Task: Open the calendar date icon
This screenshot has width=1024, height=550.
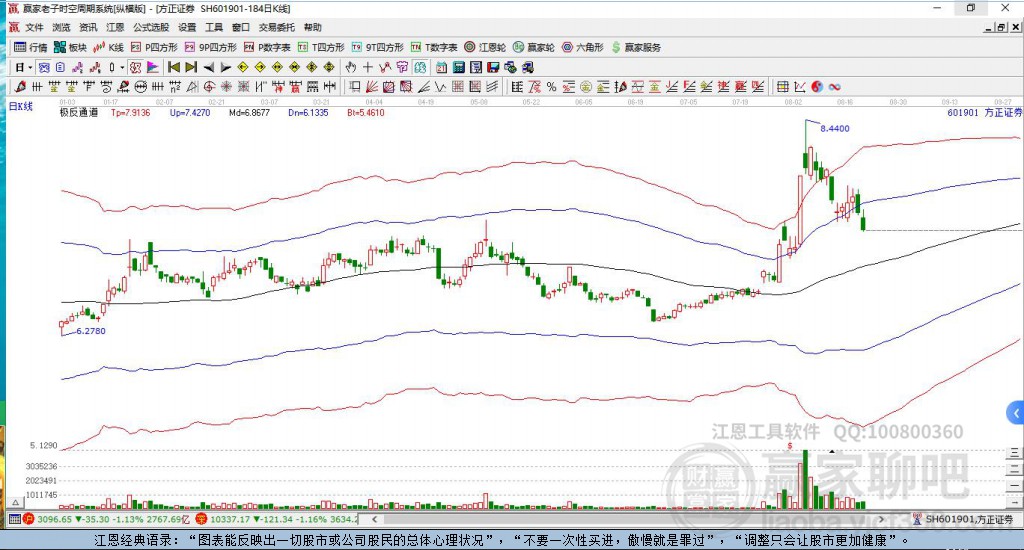Action: (441, 67)
